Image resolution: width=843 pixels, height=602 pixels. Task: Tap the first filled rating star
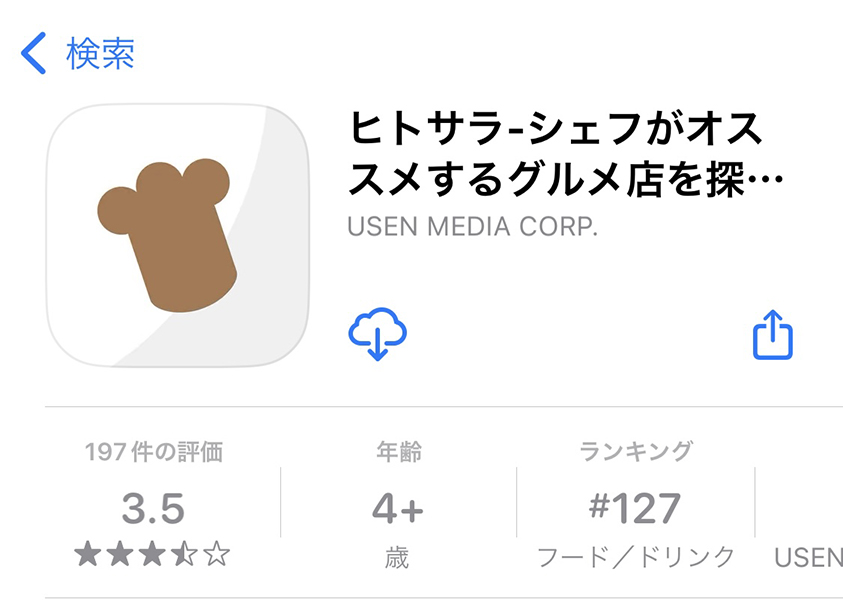coord(87,554)
